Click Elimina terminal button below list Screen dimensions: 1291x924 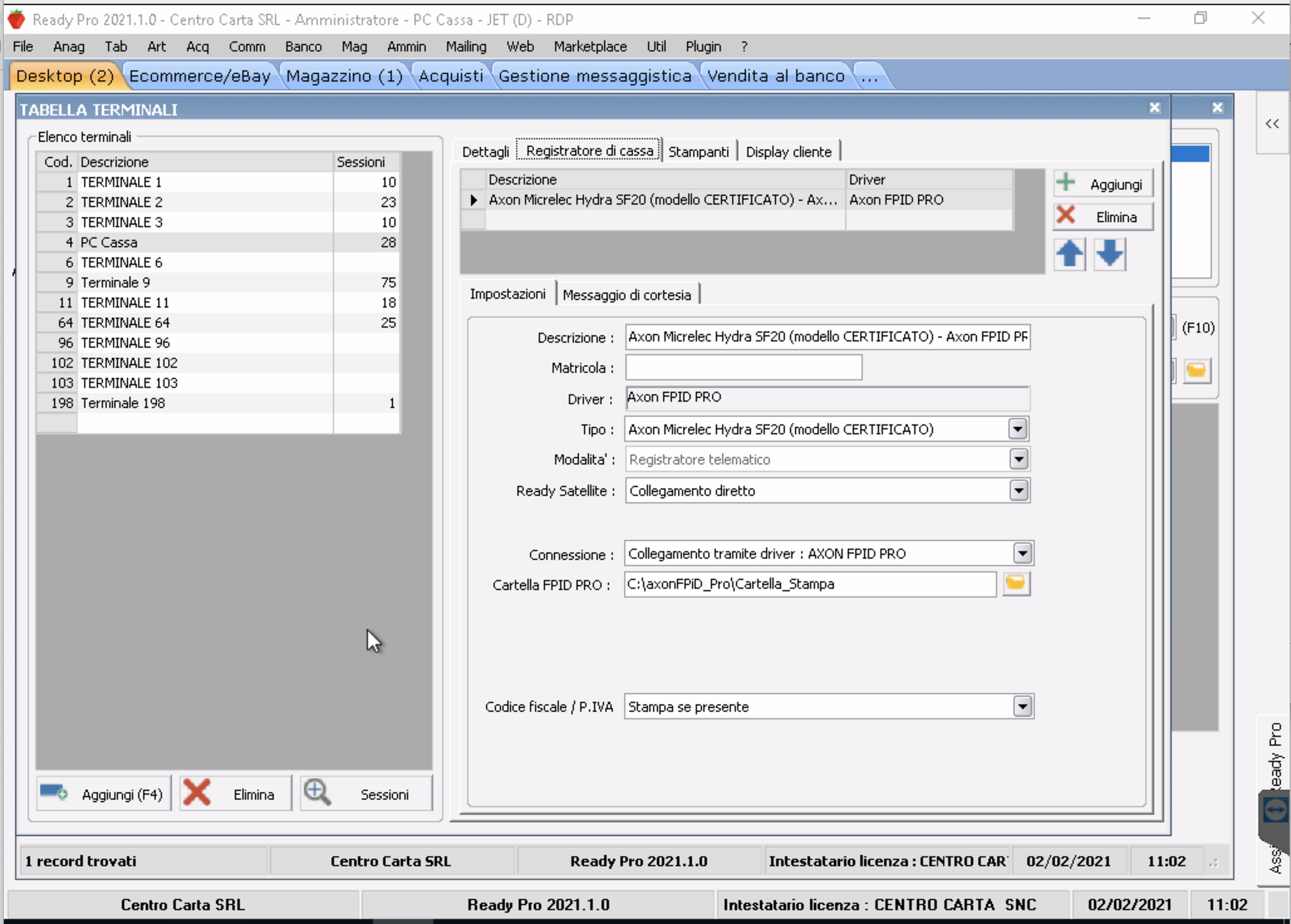click(235, 794)
